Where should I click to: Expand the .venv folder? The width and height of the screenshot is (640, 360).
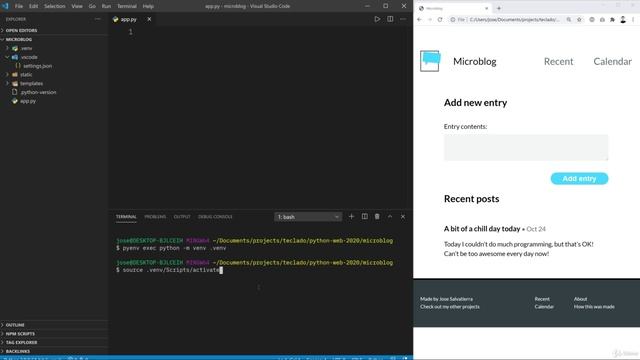(26, 48)
